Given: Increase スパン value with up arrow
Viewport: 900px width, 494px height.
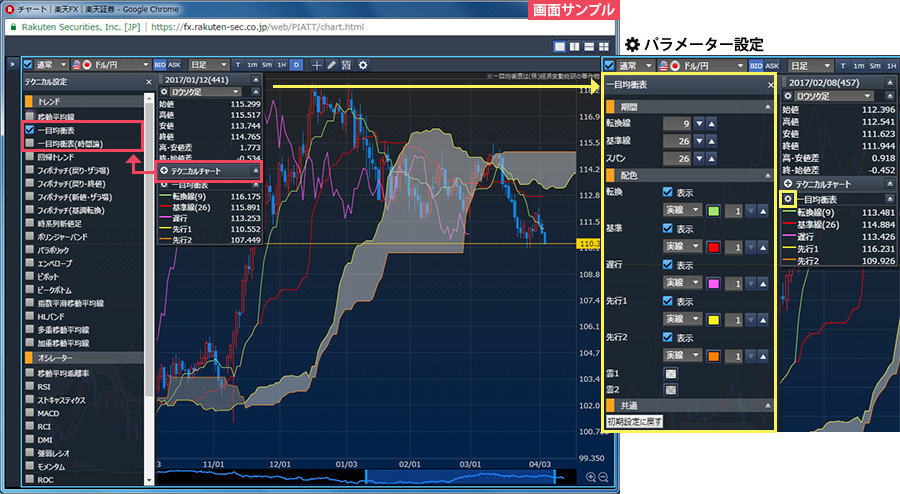Looking at the screenshot, I should [712, 158].
